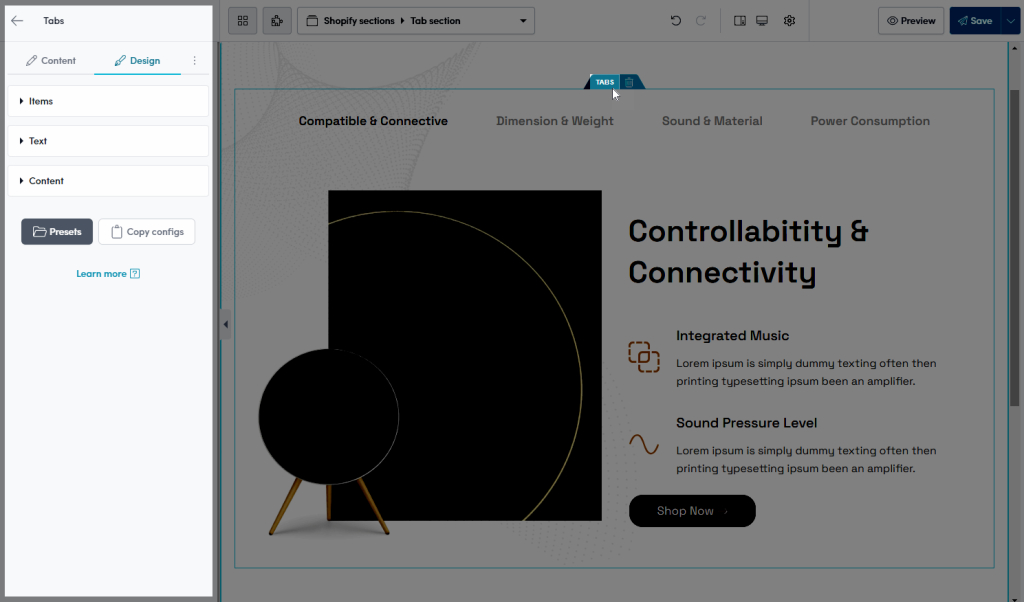
Task: Click the Tabs panel title text
Action: pyautogui.click(x=54, y=21)
